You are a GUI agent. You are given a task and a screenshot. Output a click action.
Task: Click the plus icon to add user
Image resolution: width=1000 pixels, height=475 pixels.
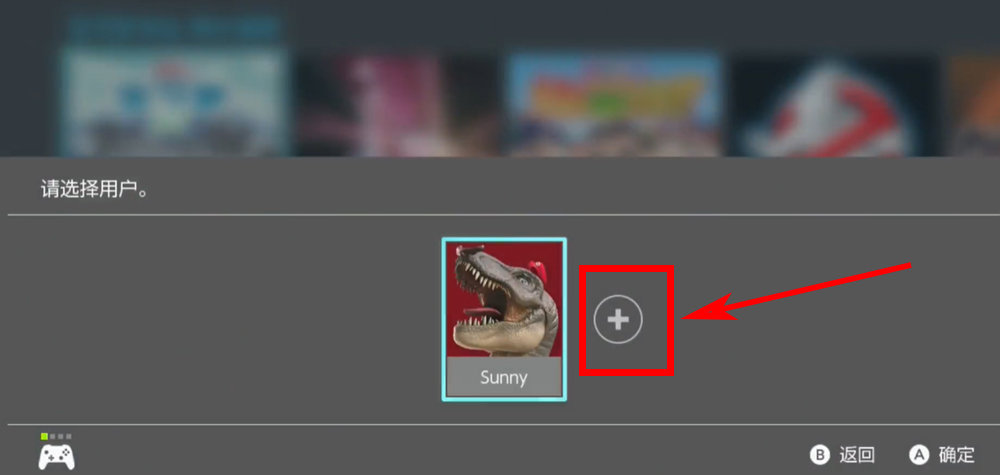pos(618,320)
